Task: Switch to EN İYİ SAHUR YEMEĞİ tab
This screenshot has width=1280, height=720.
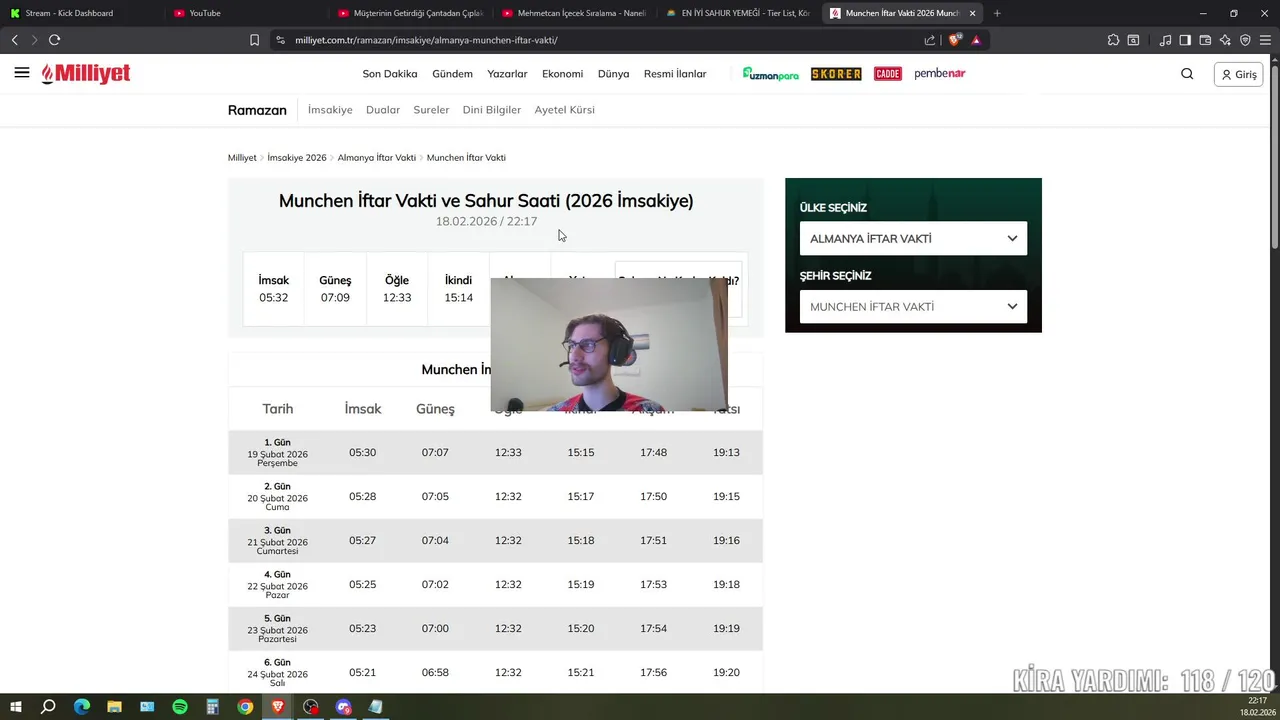Action: tap(738, 13)
